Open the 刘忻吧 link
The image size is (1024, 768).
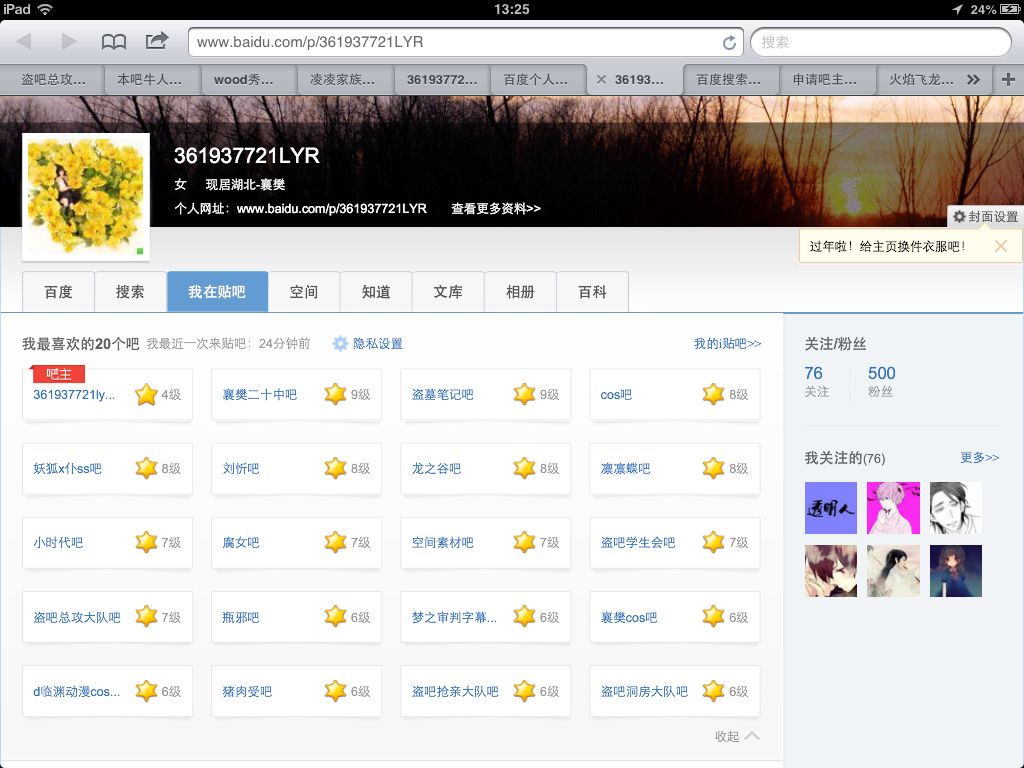point(240,468)
